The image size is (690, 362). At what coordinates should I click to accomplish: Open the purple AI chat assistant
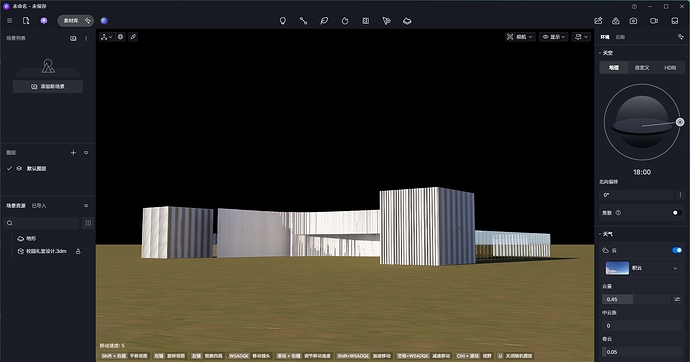coord(44,21)
